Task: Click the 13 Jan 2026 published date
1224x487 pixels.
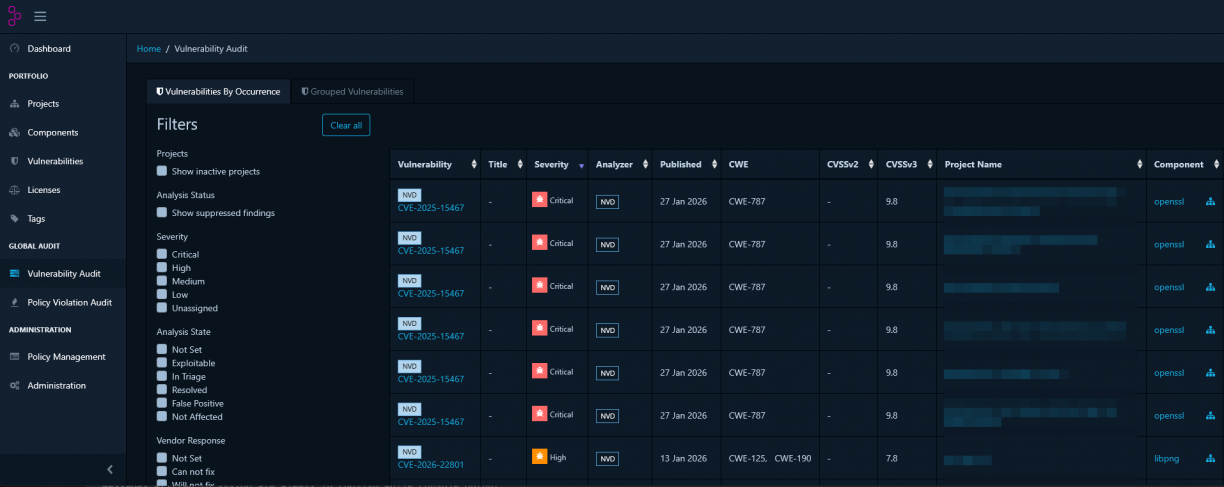Action: (x=683, y=457)
